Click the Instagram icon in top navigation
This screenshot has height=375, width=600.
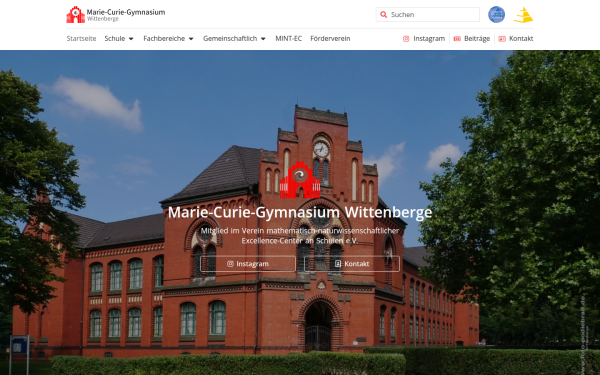pyautogui.click(x=406, y=39)
